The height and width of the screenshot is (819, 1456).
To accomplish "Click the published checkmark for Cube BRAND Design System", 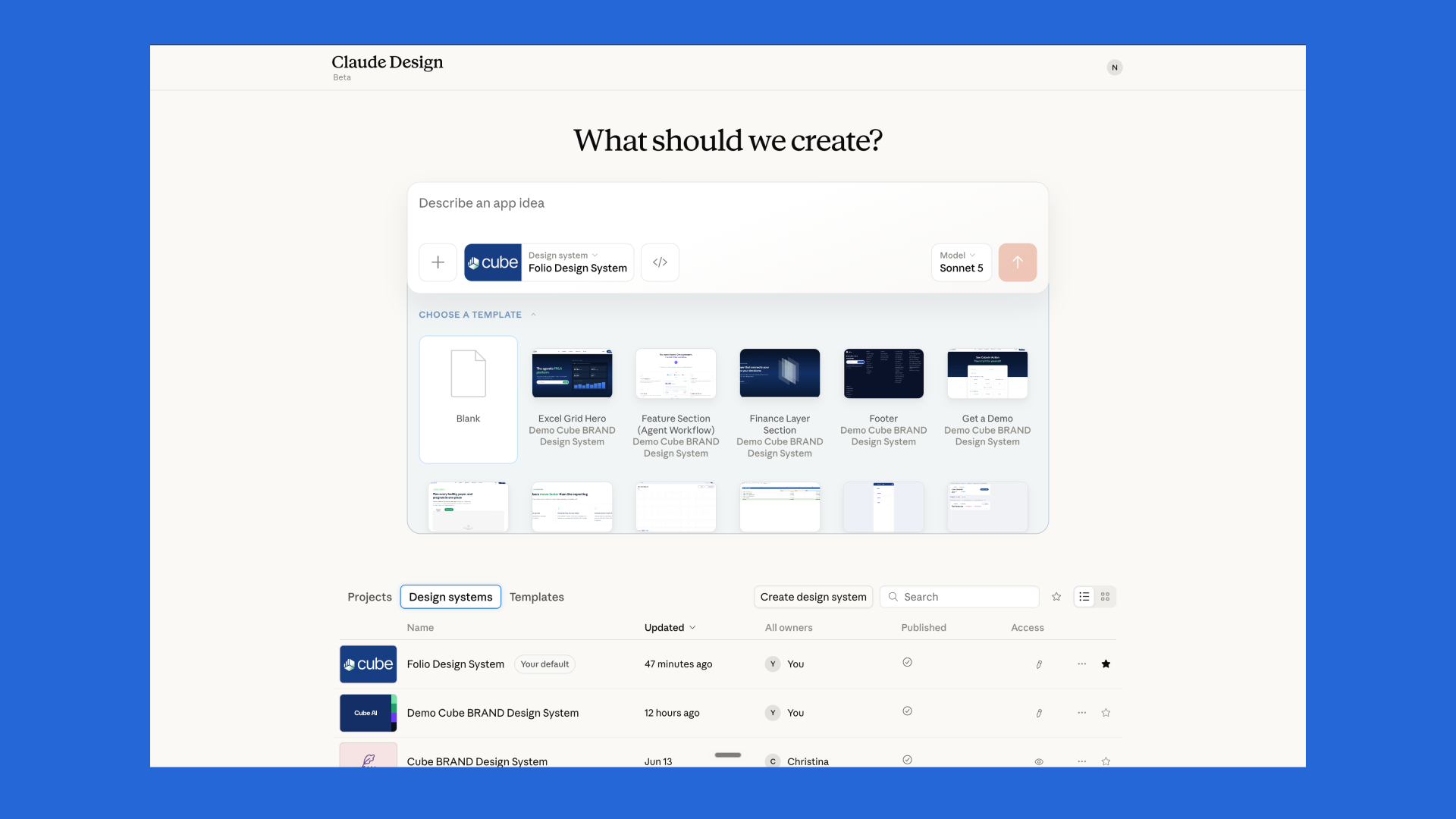I will (x=907, y=760).
